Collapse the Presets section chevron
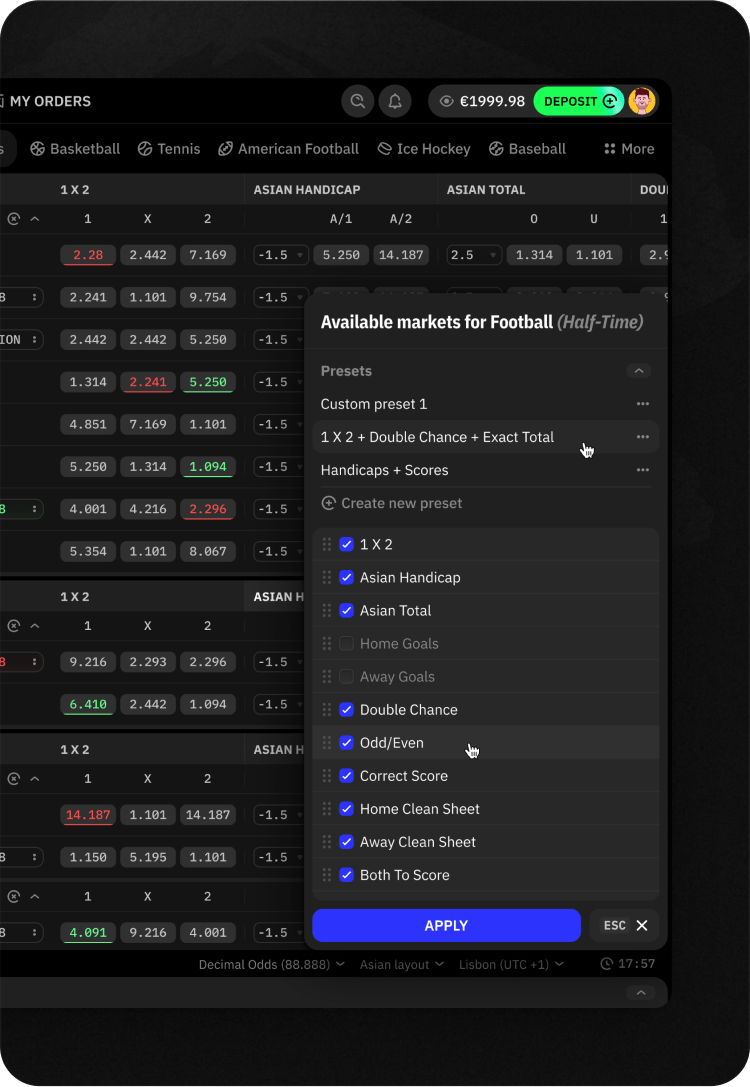 [639, 371]
